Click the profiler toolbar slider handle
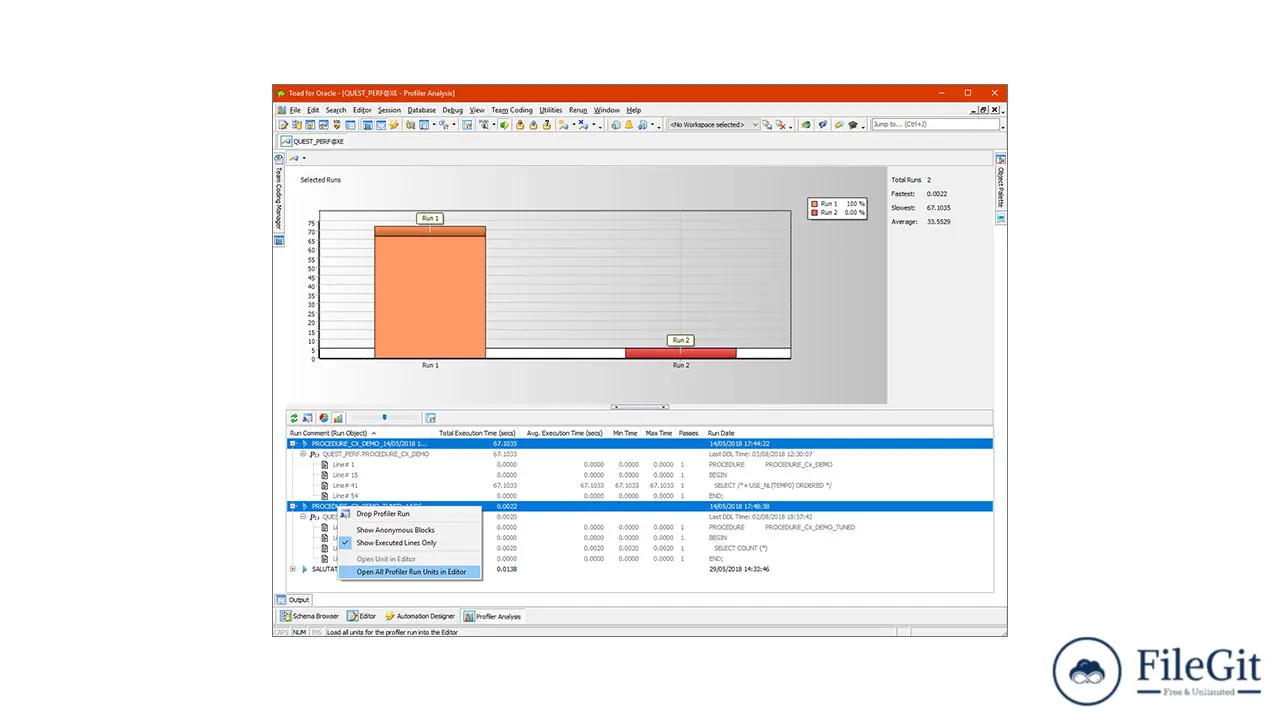Viewport: 1280px width, 720px height. 384,418
